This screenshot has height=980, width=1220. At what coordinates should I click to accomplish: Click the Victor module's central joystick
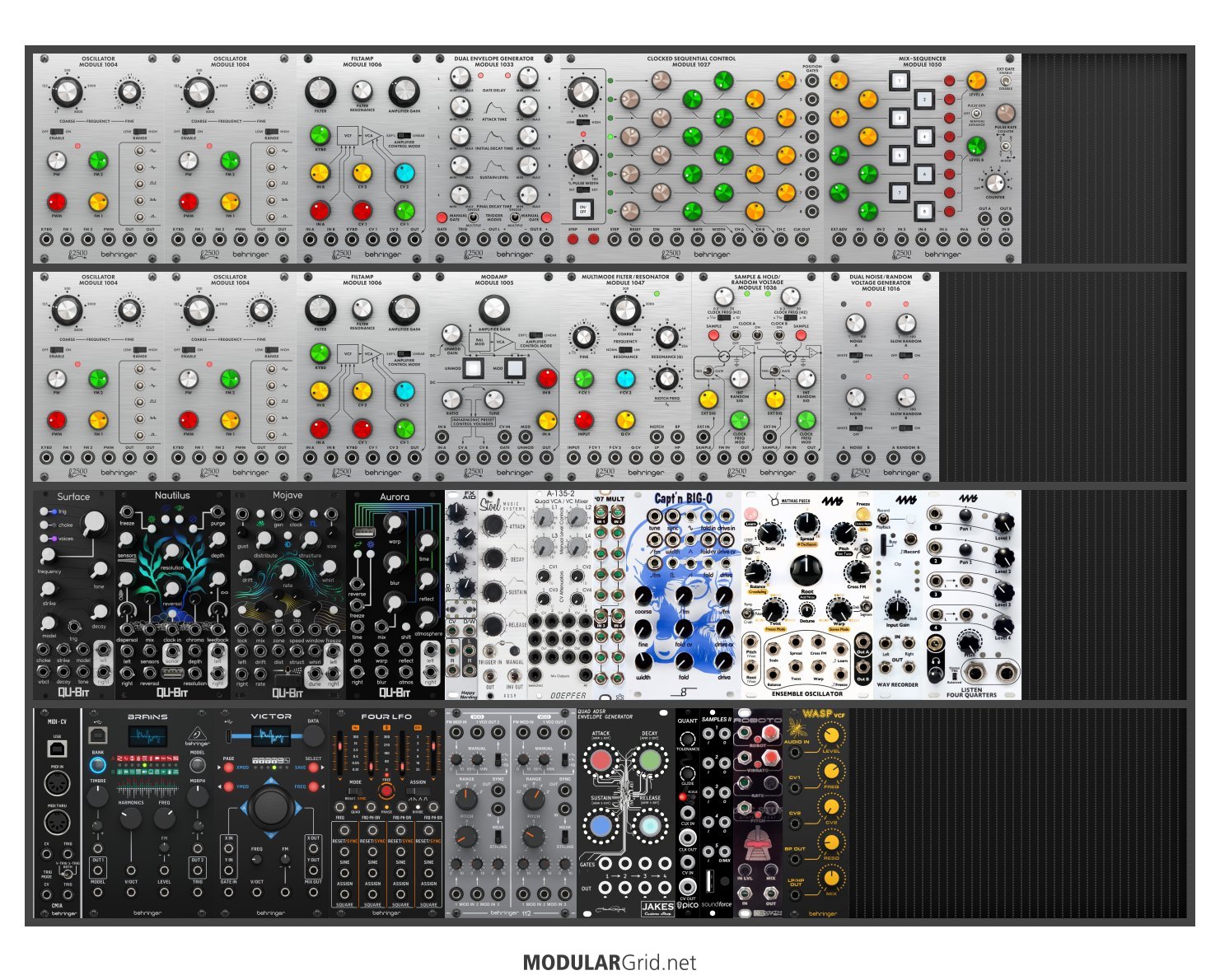[x=271, y=806]
